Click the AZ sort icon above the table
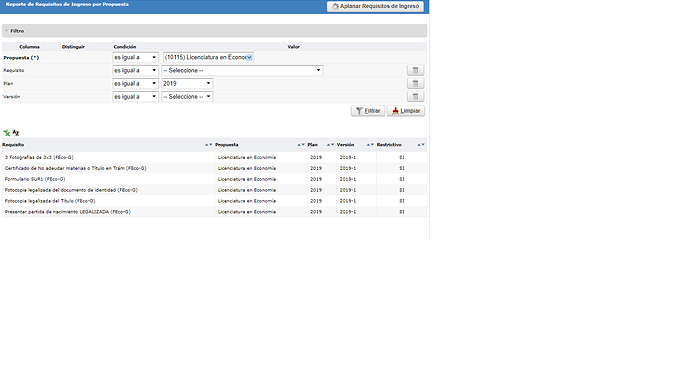Screen dimensions: 690x375 [16, 132]
